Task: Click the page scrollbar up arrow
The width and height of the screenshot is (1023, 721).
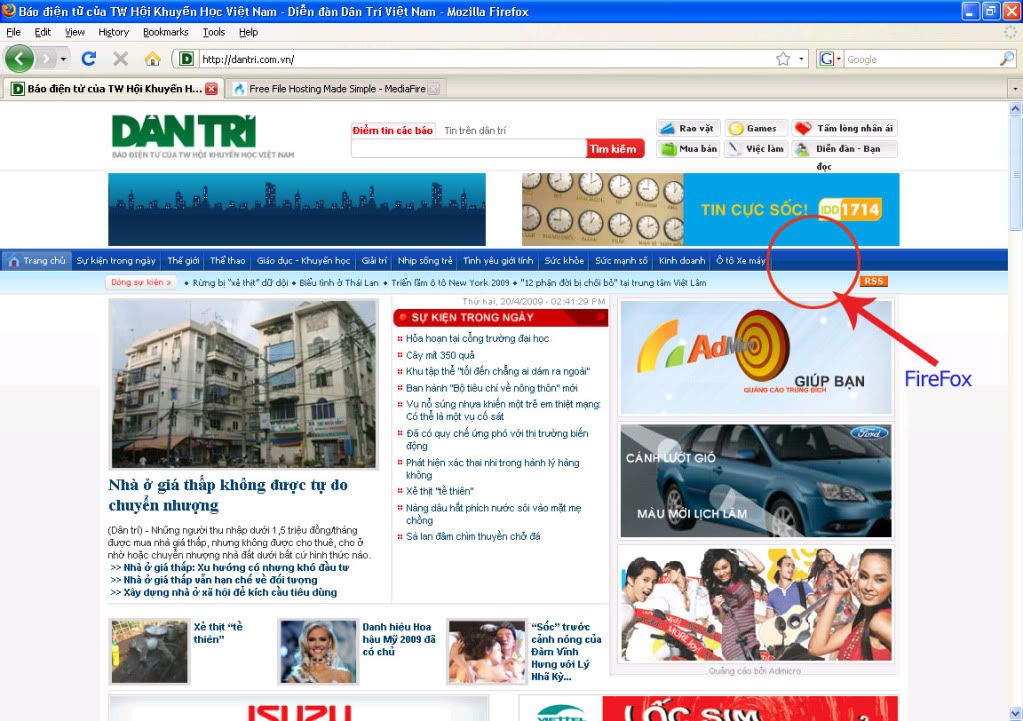Action: coord(1015,109)
